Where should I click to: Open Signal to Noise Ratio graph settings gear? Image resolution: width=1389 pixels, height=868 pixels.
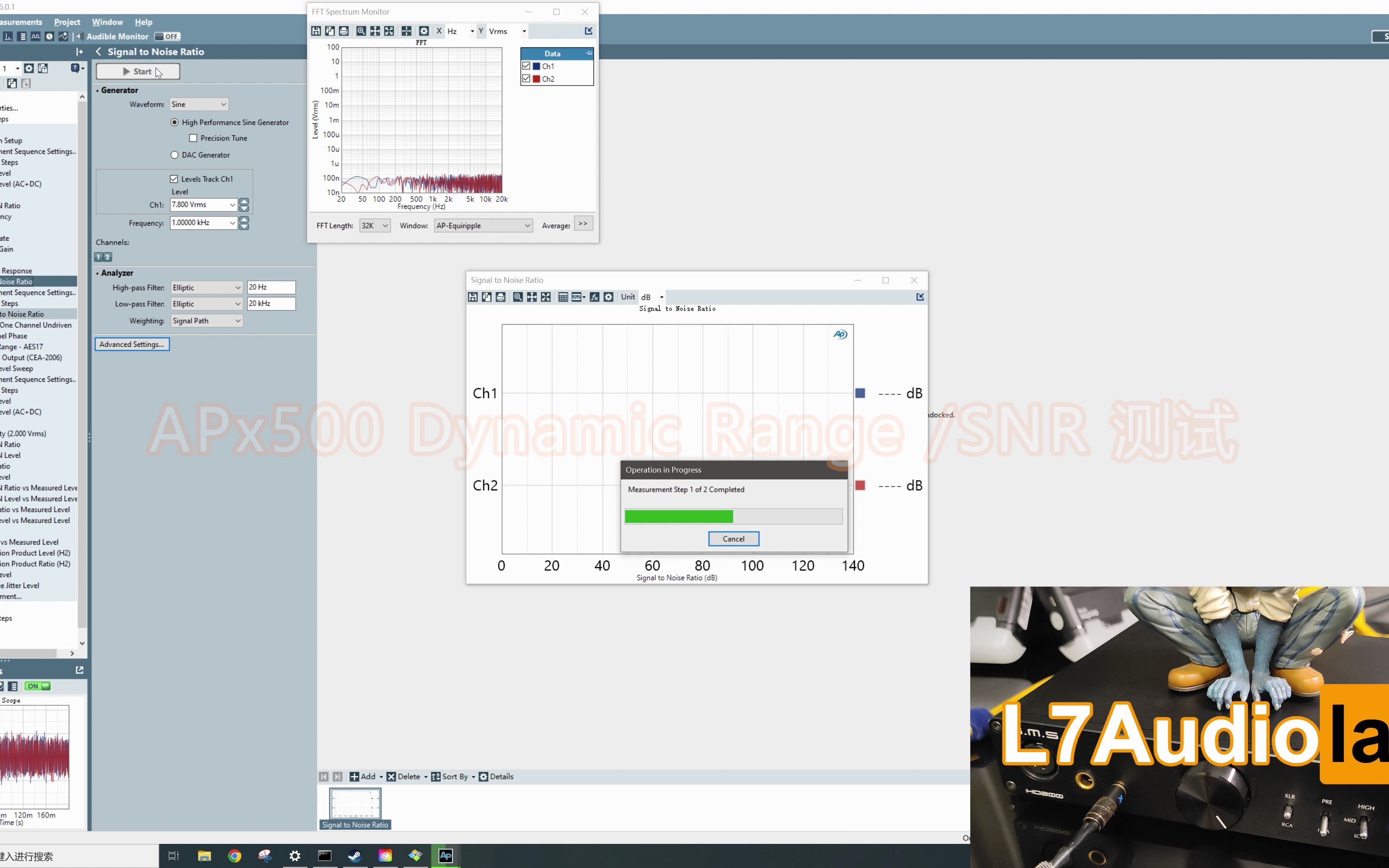point(608,297)
